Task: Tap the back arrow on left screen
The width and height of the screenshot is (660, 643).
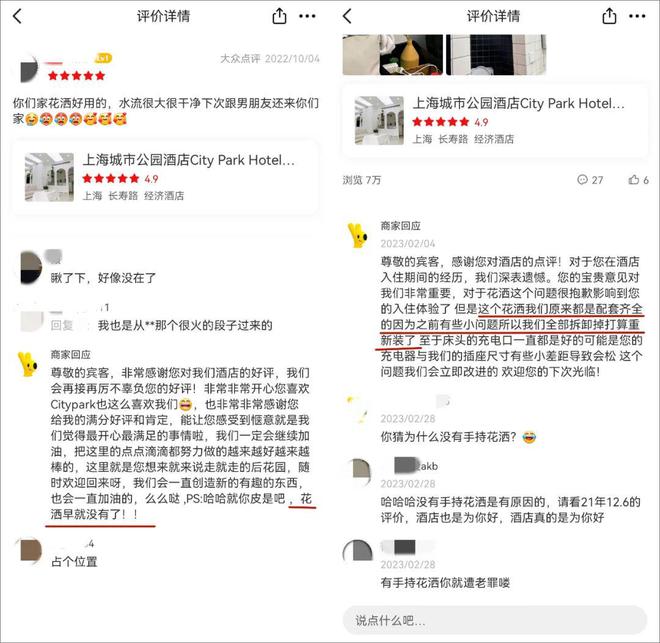Action: [x=17, y=16]
